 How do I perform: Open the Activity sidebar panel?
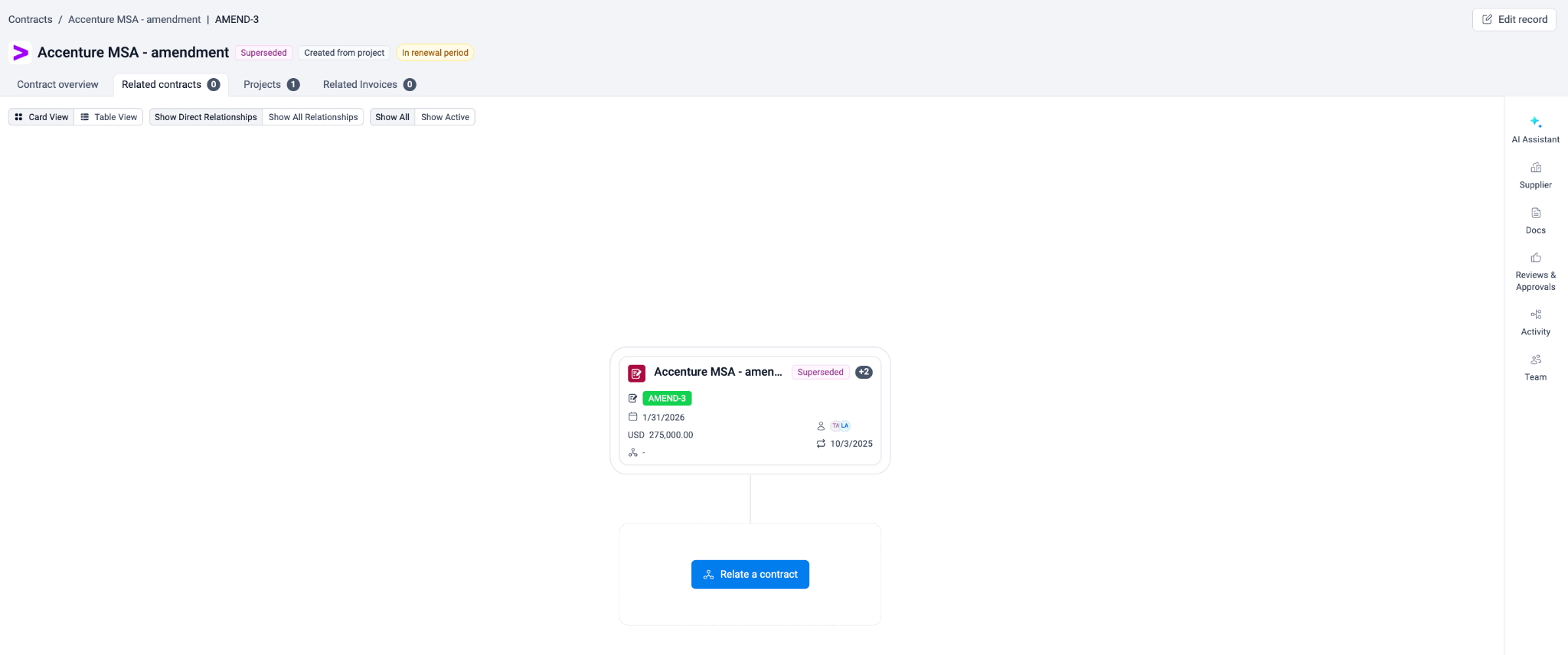[1535, 322]
